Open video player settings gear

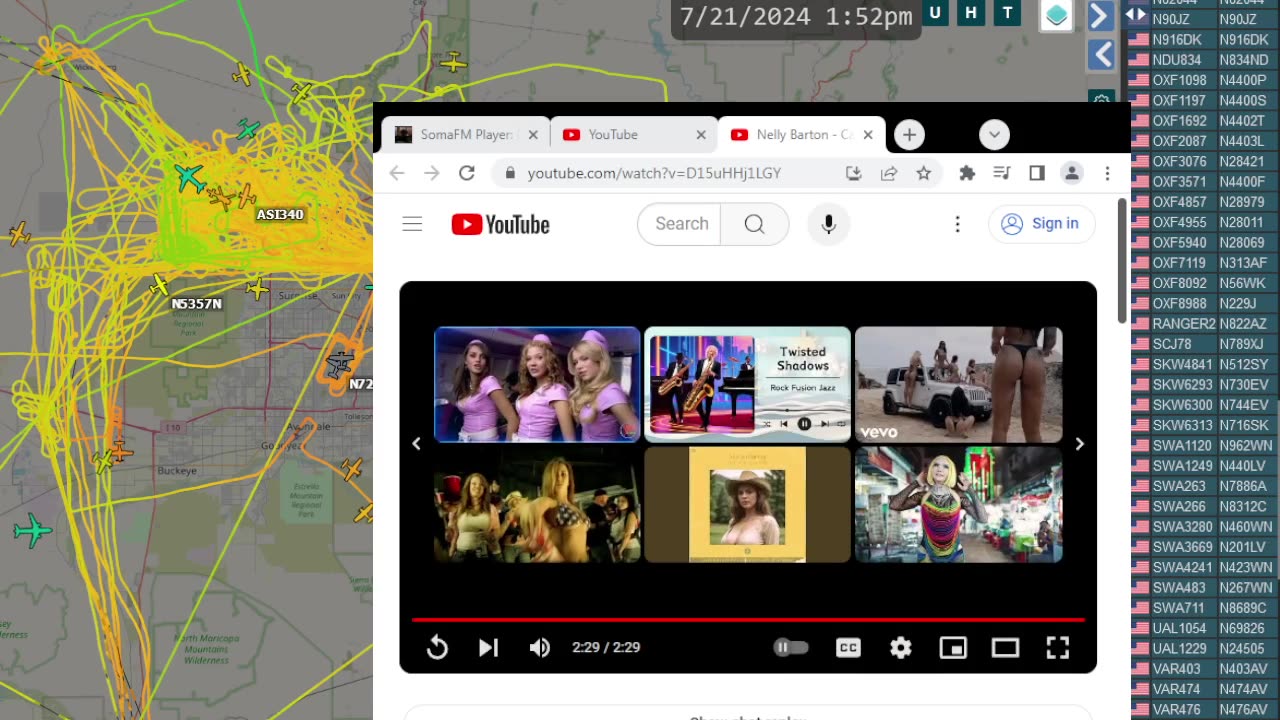click(901, 648)
